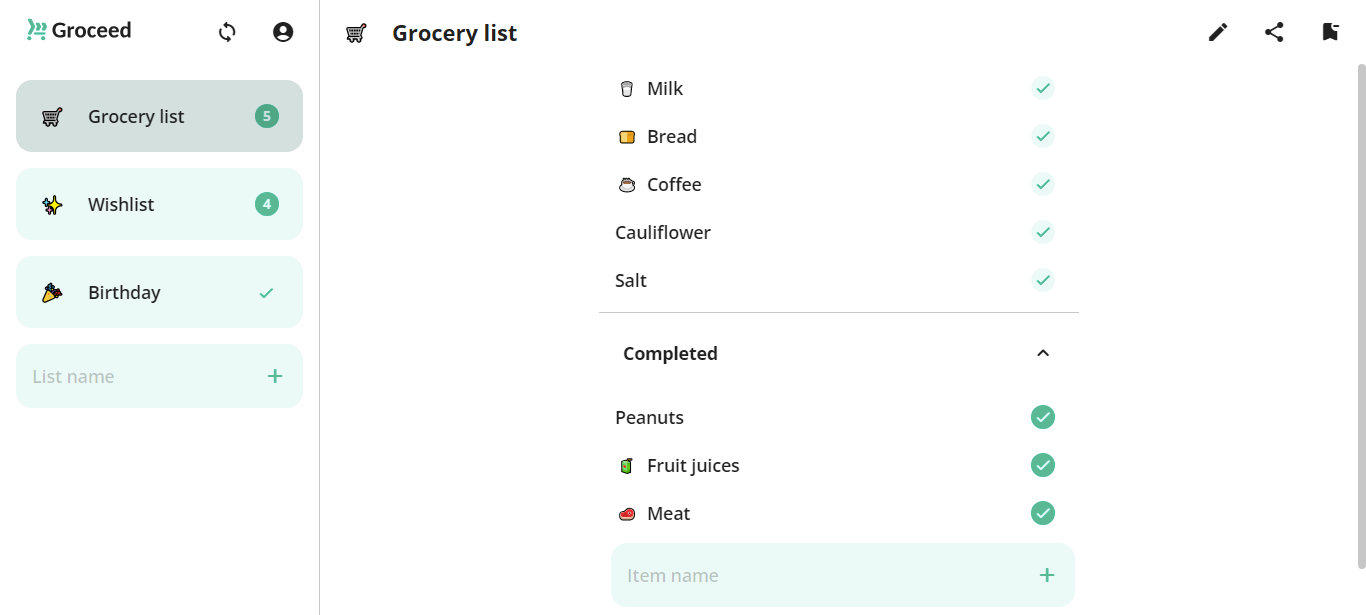Open the edit pencil icon for Grocery list
The image size is (1366, 615).
coord(1218,32)
